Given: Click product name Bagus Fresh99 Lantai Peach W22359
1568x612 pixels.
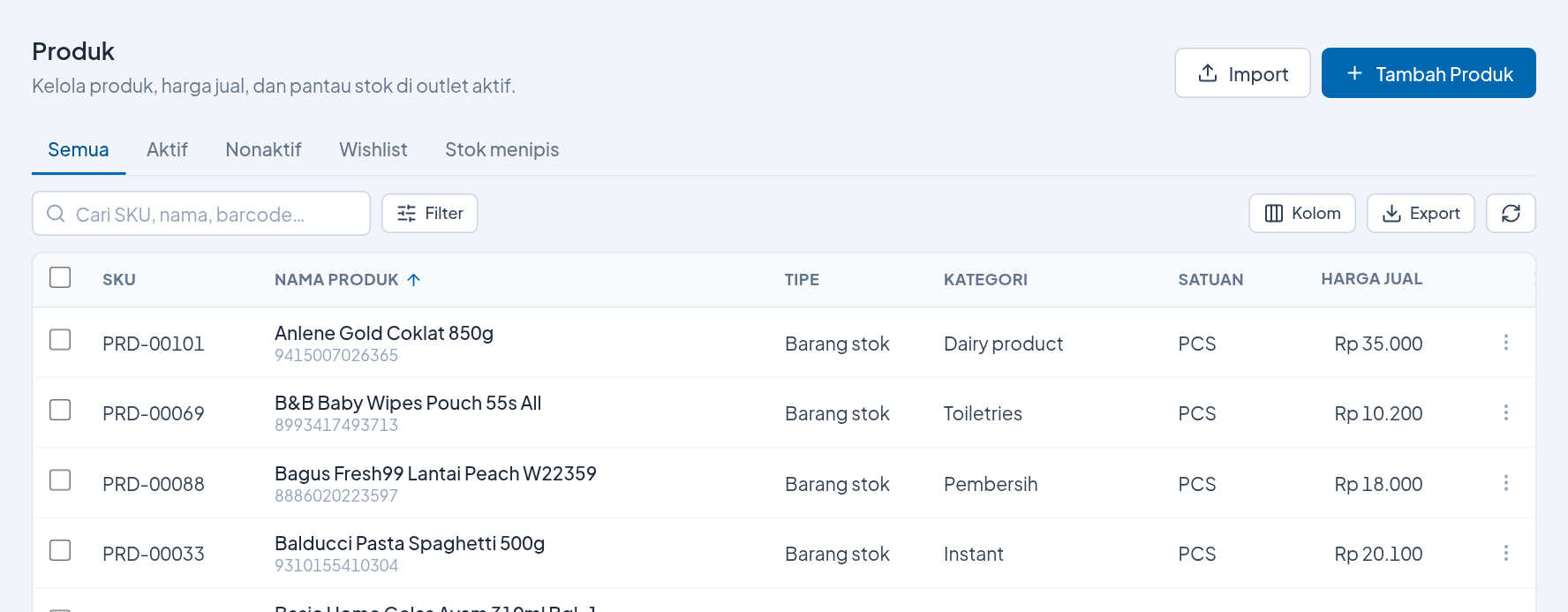Looking at the screenshot, I should pos(435,473).
